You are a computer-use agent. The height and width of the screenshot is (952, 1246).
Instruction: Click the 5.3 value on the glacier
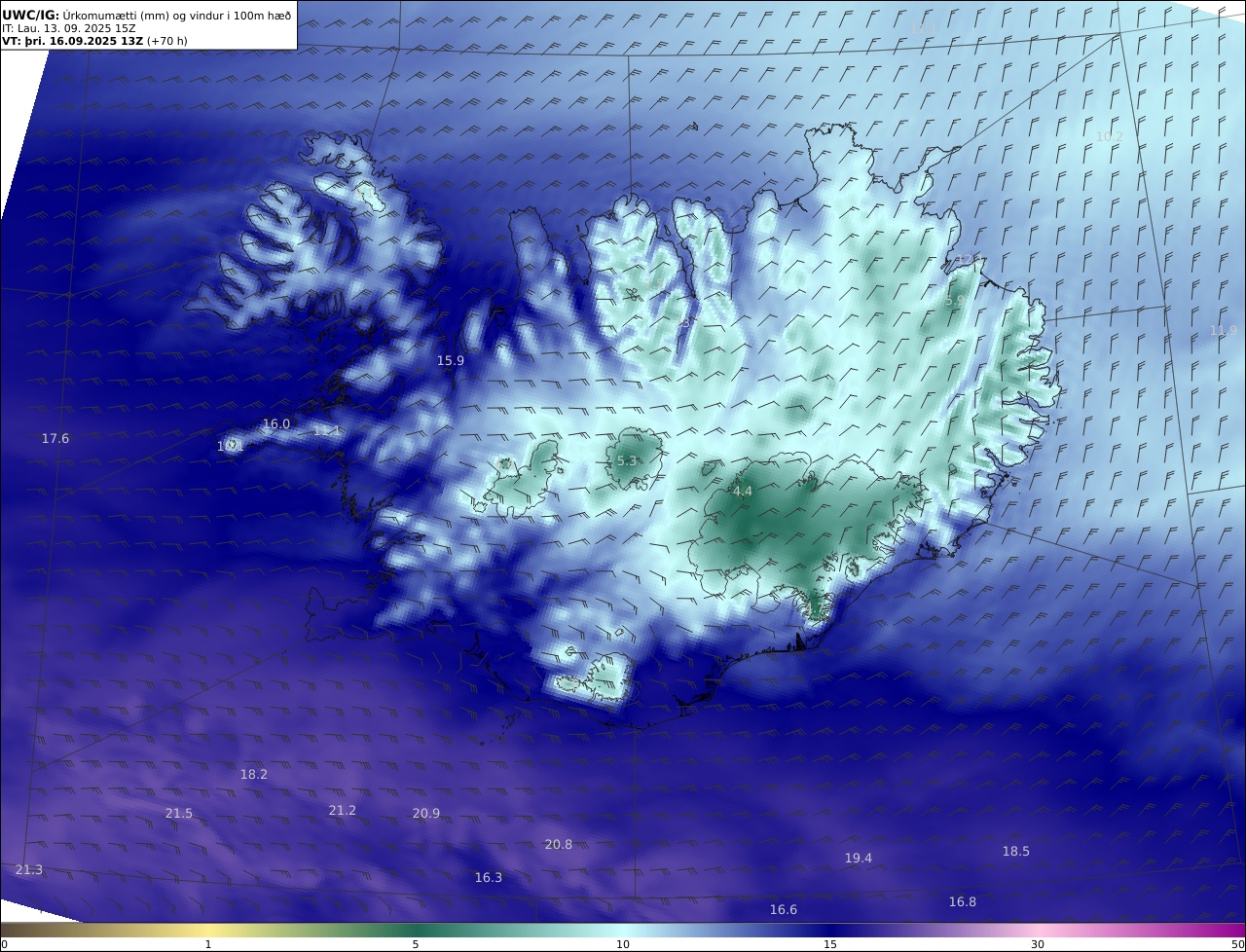tap(627, 460)
